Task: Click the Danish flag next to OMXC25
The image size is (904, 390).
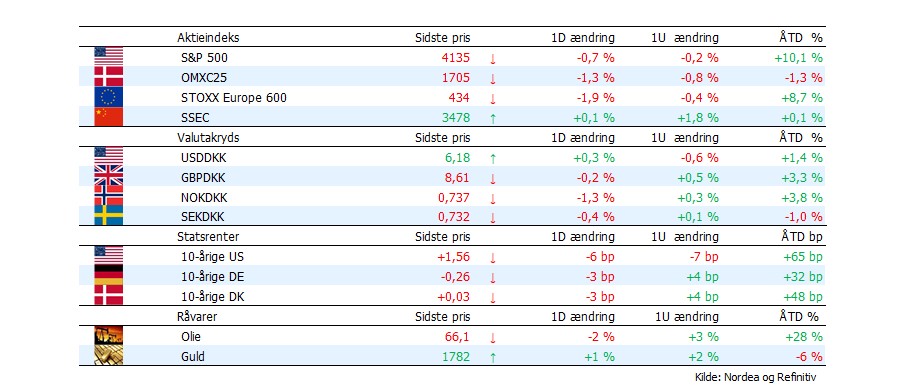Action: (x=108, y=77)
